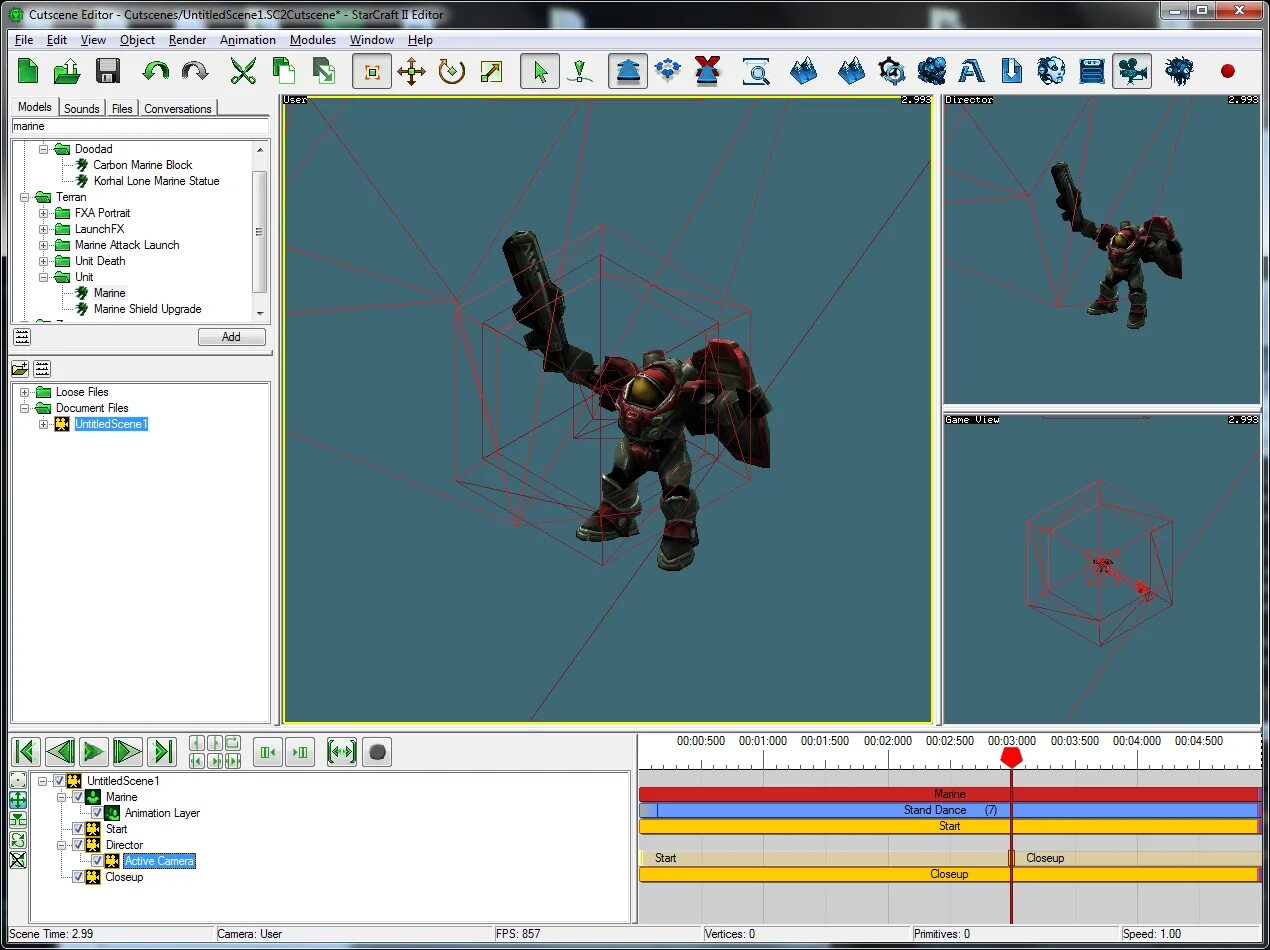1270x950 pixels.
Task: Copy the selection in the toolbar
Action: (284, 71)
